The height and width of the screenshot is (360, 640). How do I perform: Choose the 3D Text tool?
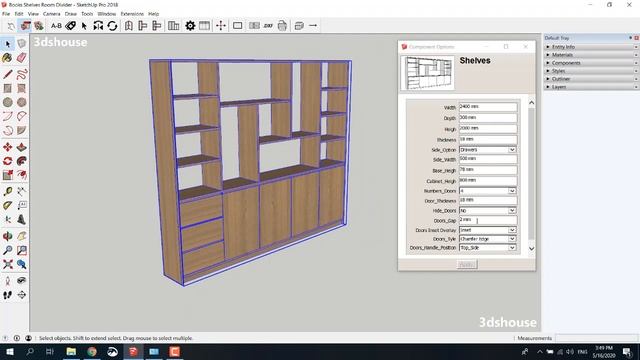coord(22,220)
